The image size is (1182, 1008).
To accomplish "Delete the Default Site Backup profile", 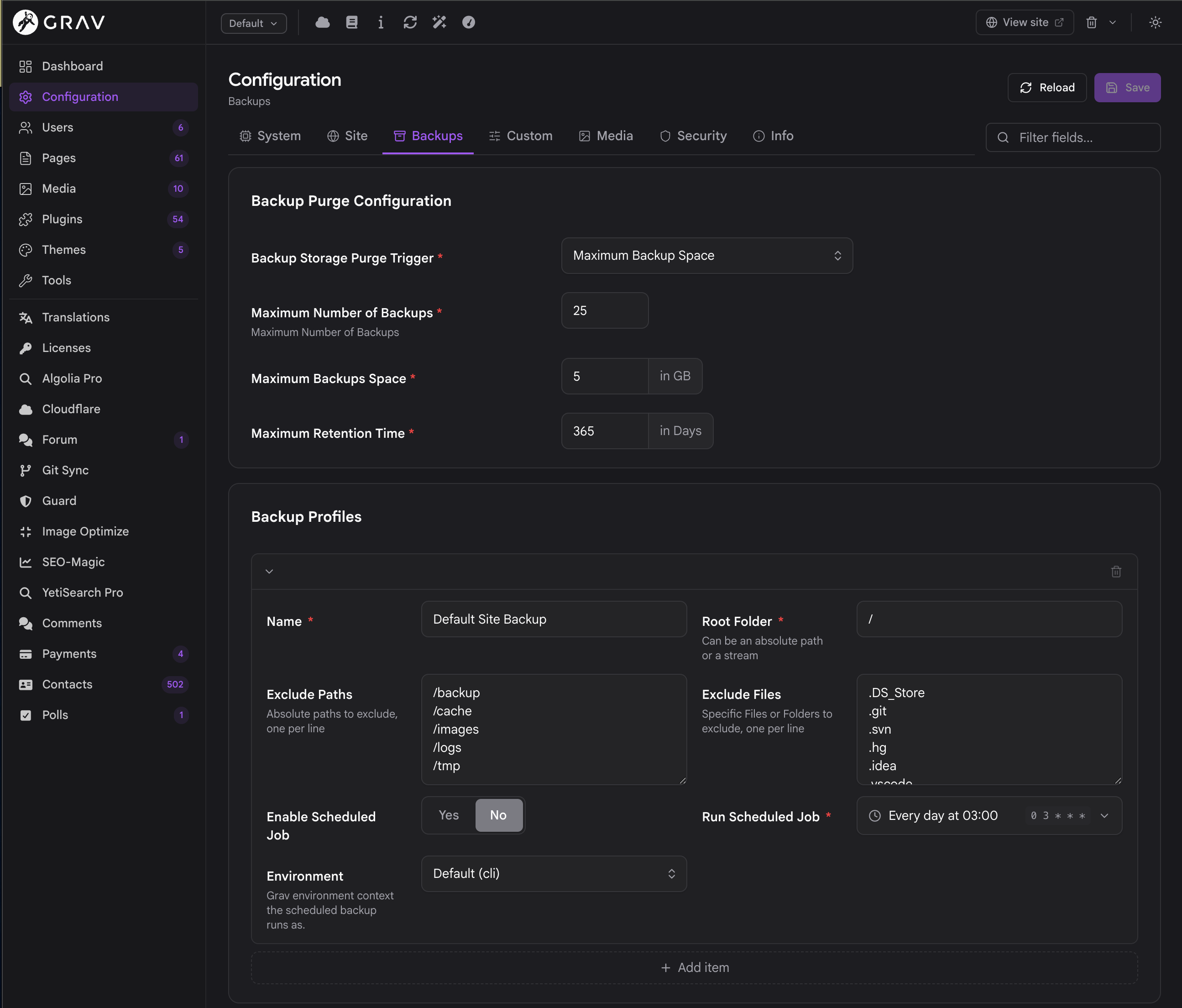I will point(1116,572).
